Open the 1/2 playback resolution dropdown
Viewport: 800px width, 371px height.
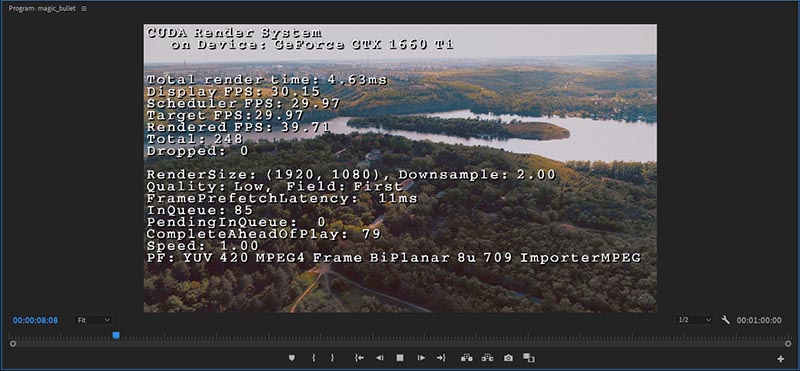pos(694,320)
